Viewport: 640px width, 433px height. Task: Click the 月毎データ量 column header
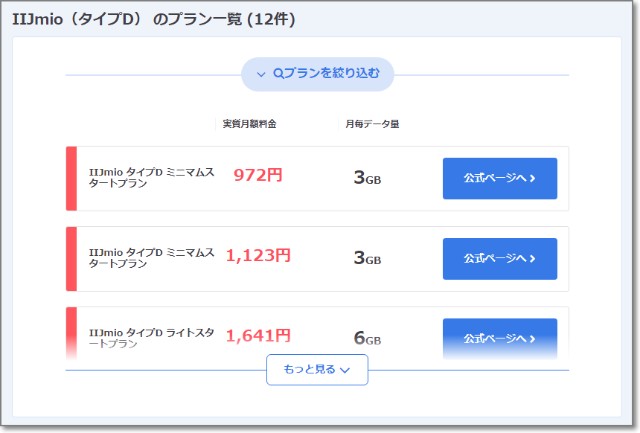(372, 124)
